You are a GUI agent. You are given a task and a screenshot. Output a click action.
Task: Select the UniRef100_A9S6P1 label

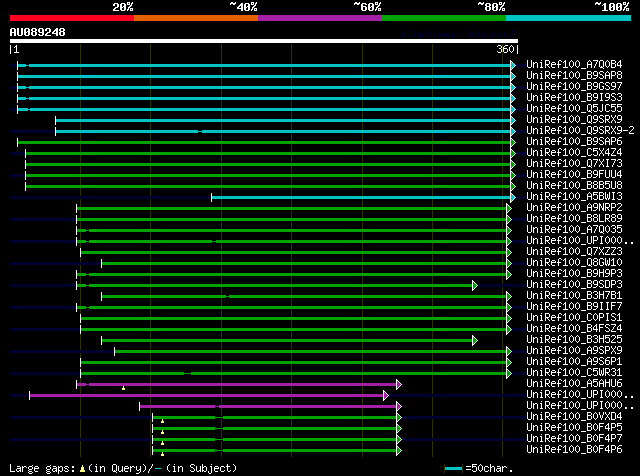(574, 362)
